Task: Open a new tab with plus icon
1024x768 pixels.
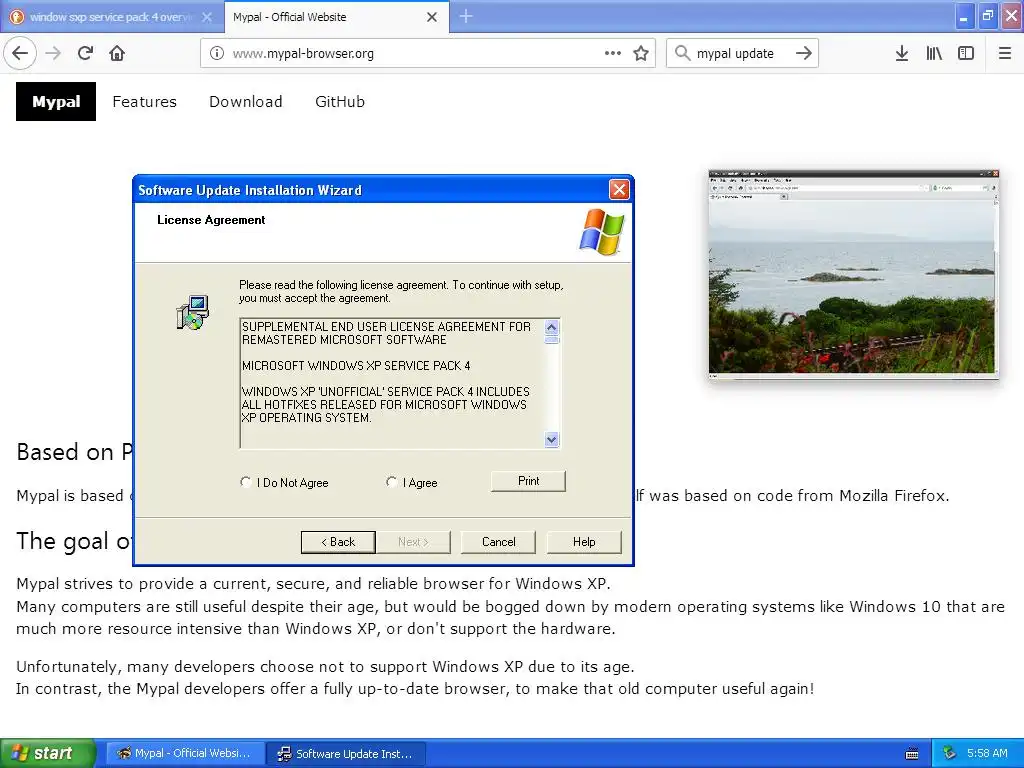Action: [466, 16]
